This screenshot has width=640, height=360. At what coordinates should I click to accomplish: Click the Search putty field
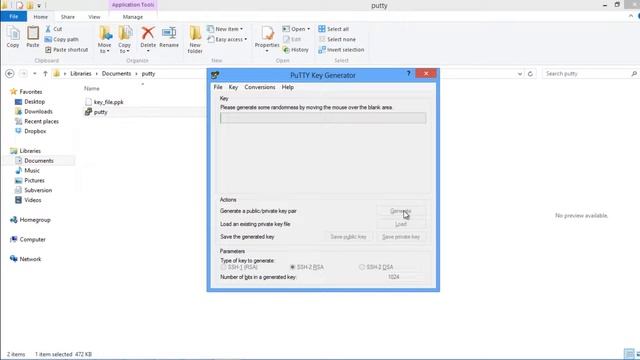click(x=590, y=73)
